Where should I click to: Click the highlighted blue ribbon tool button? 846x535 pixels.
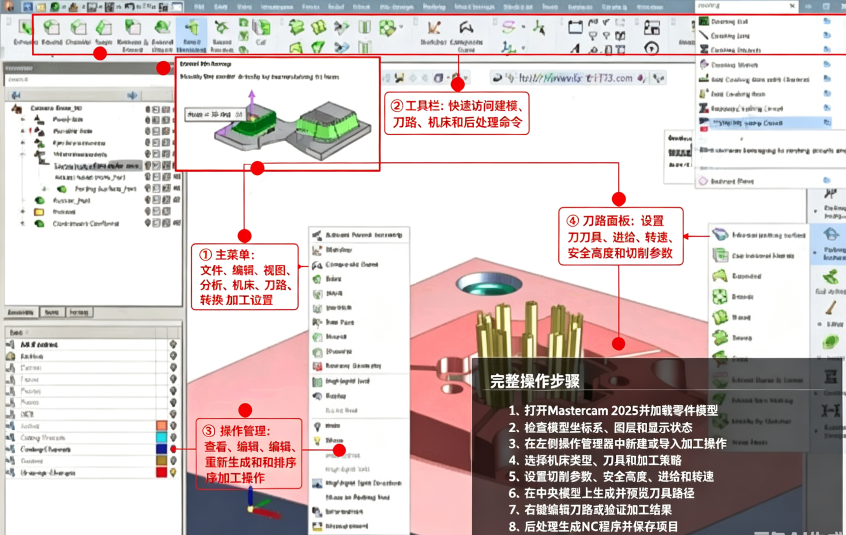click(191, 36)
